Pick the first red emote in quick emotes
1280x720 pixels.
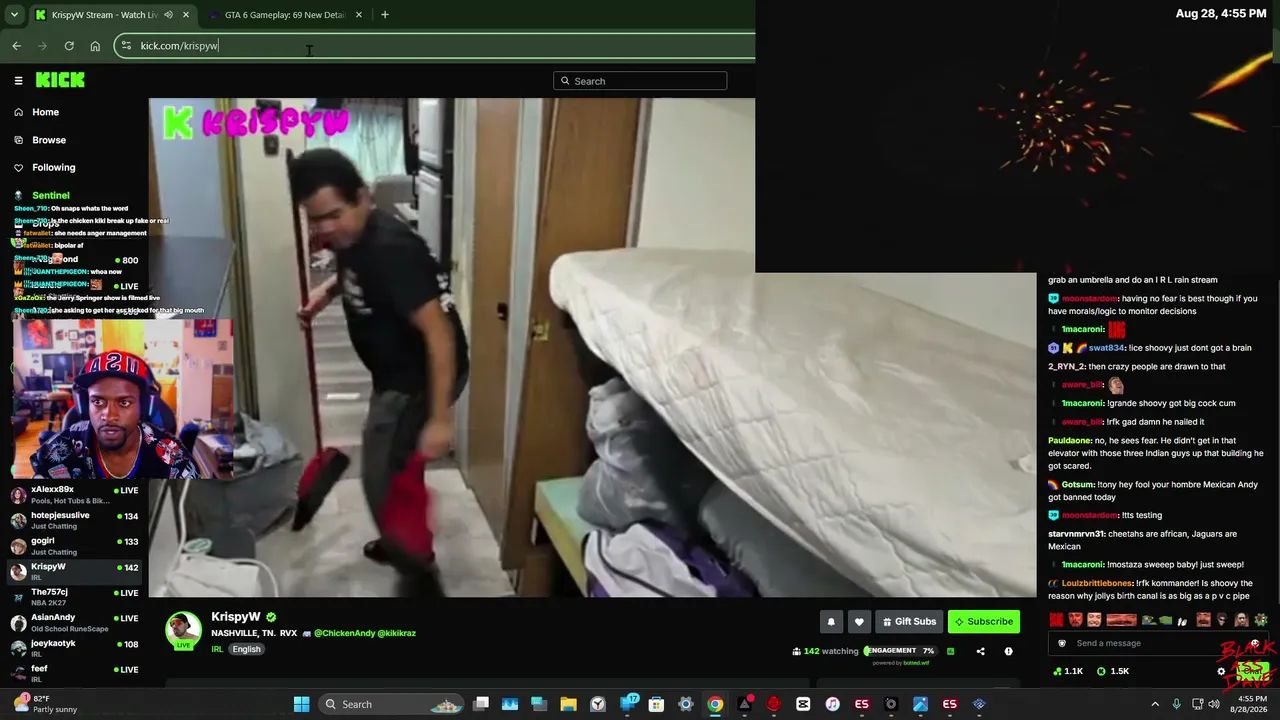point(1056,620)
